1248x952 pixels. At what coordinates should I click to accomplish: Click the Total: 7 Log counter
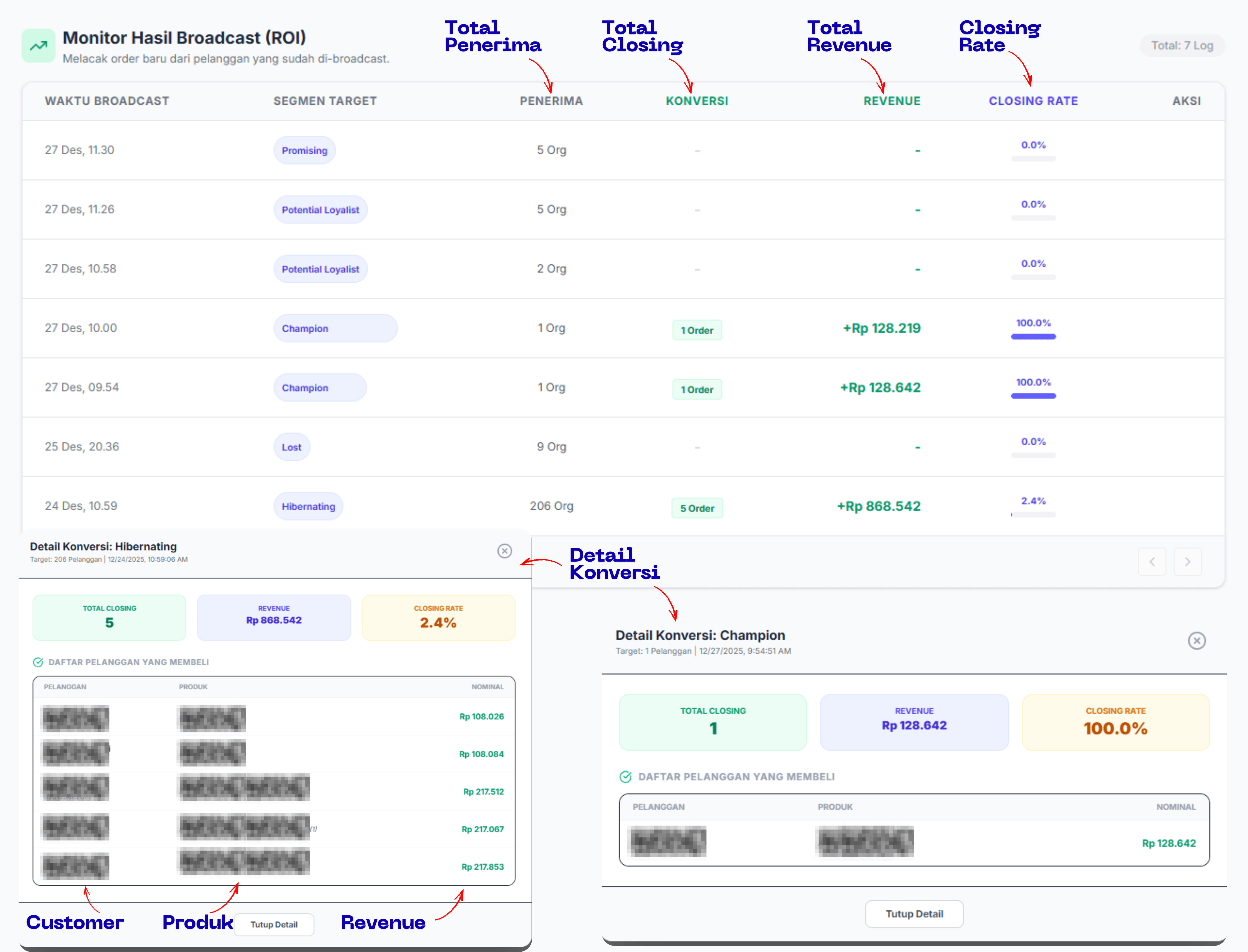pyautogui.click(x=1182, y=45)
